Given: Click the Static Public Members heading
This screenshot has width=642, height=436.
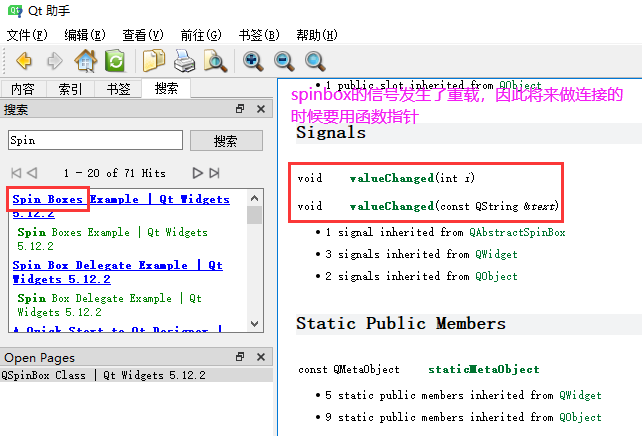Looking at the screenshot, I should pos(401,323).
